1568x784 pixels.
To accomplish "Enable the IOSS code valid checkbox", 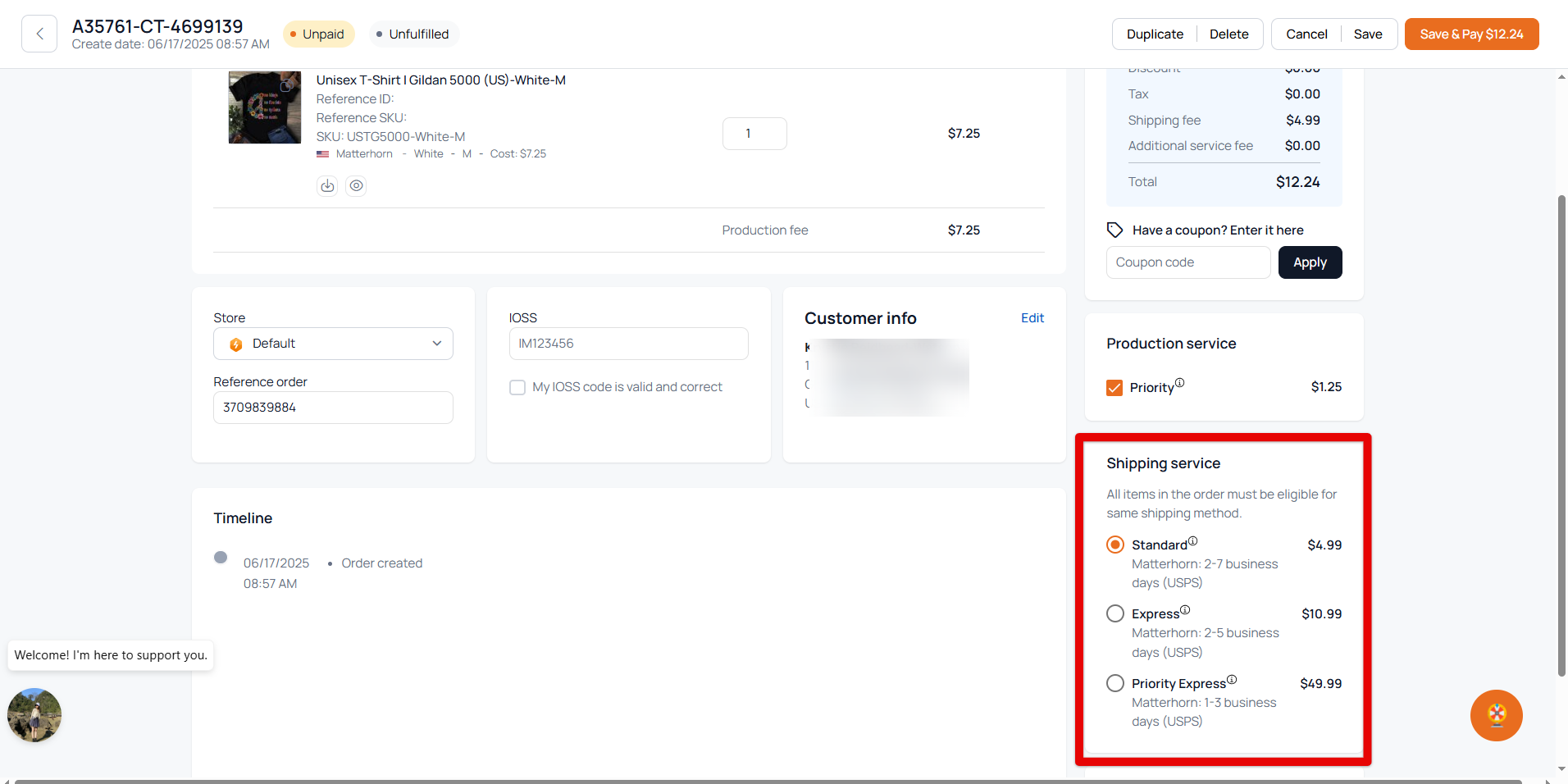I will pyautogui.click(x=517, y=387).
